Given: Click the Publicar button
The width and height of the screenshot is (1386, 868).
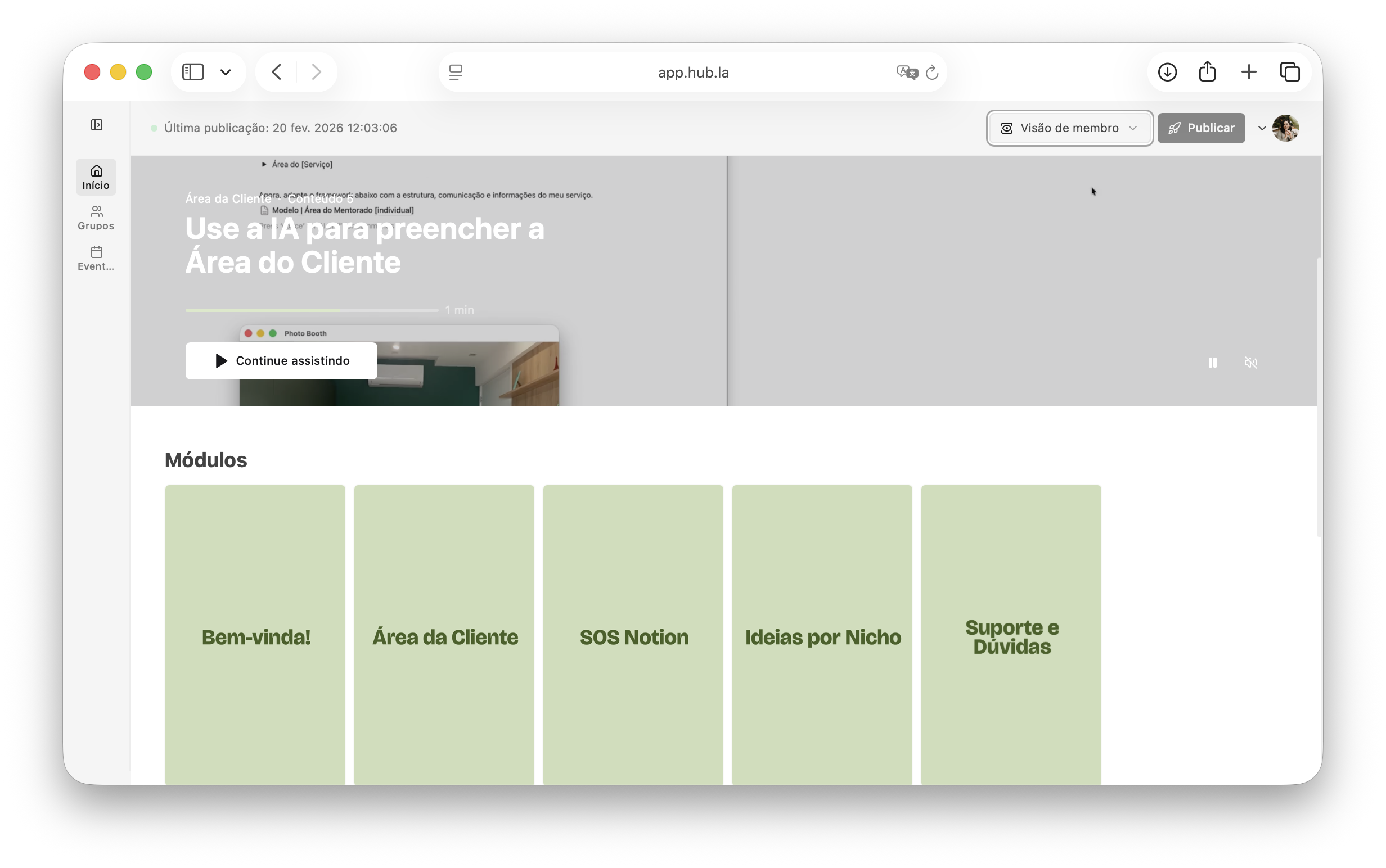Looking at the screenshot, I should [x=1201, y=128].
